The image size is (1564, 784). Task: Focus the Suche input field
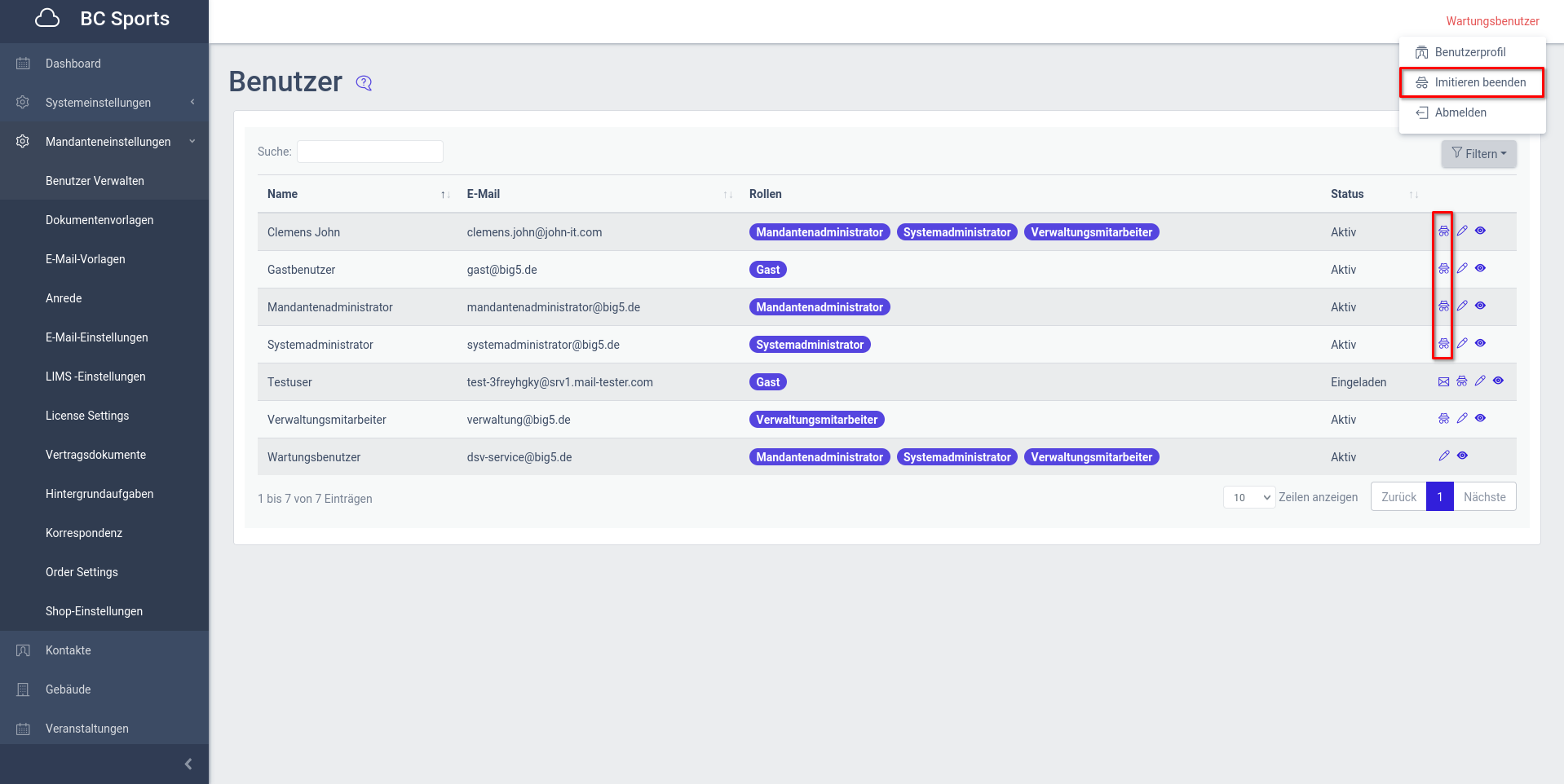pyautogui.click(x=369, y=152)
